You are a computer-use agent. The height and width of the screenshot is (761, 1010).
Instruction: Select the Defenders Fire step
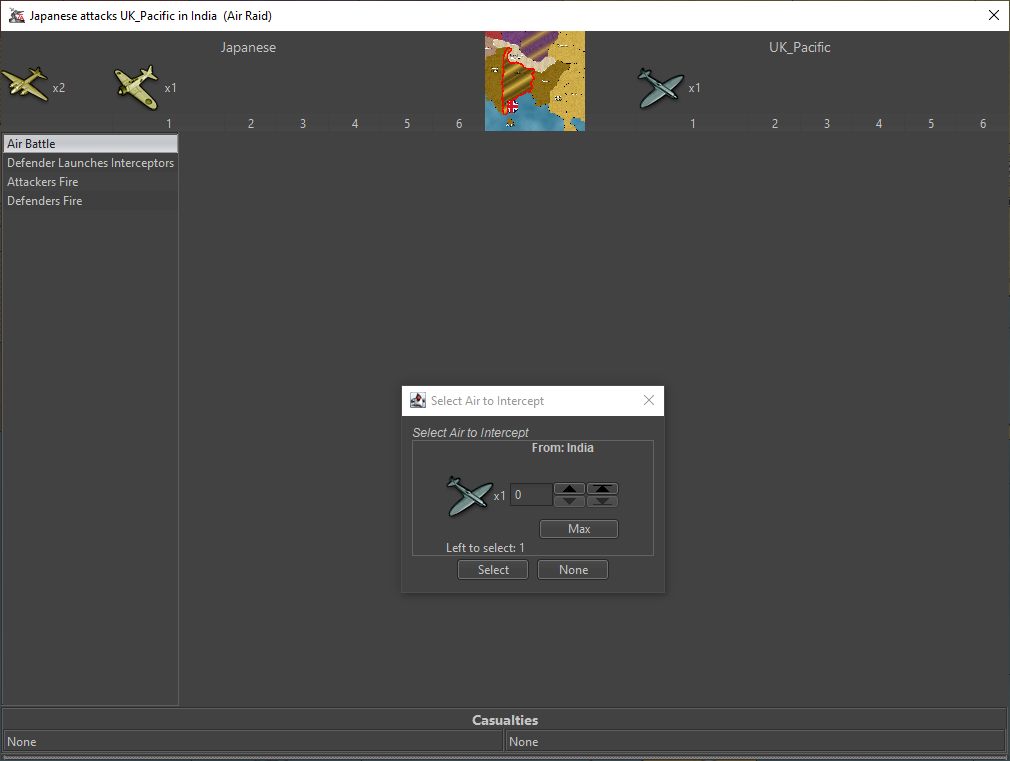coord(90,201)
